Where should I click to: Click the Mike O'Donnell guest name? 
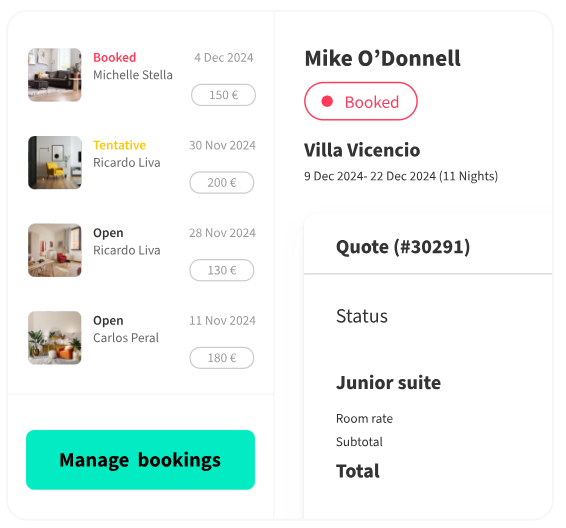[383, 58]
